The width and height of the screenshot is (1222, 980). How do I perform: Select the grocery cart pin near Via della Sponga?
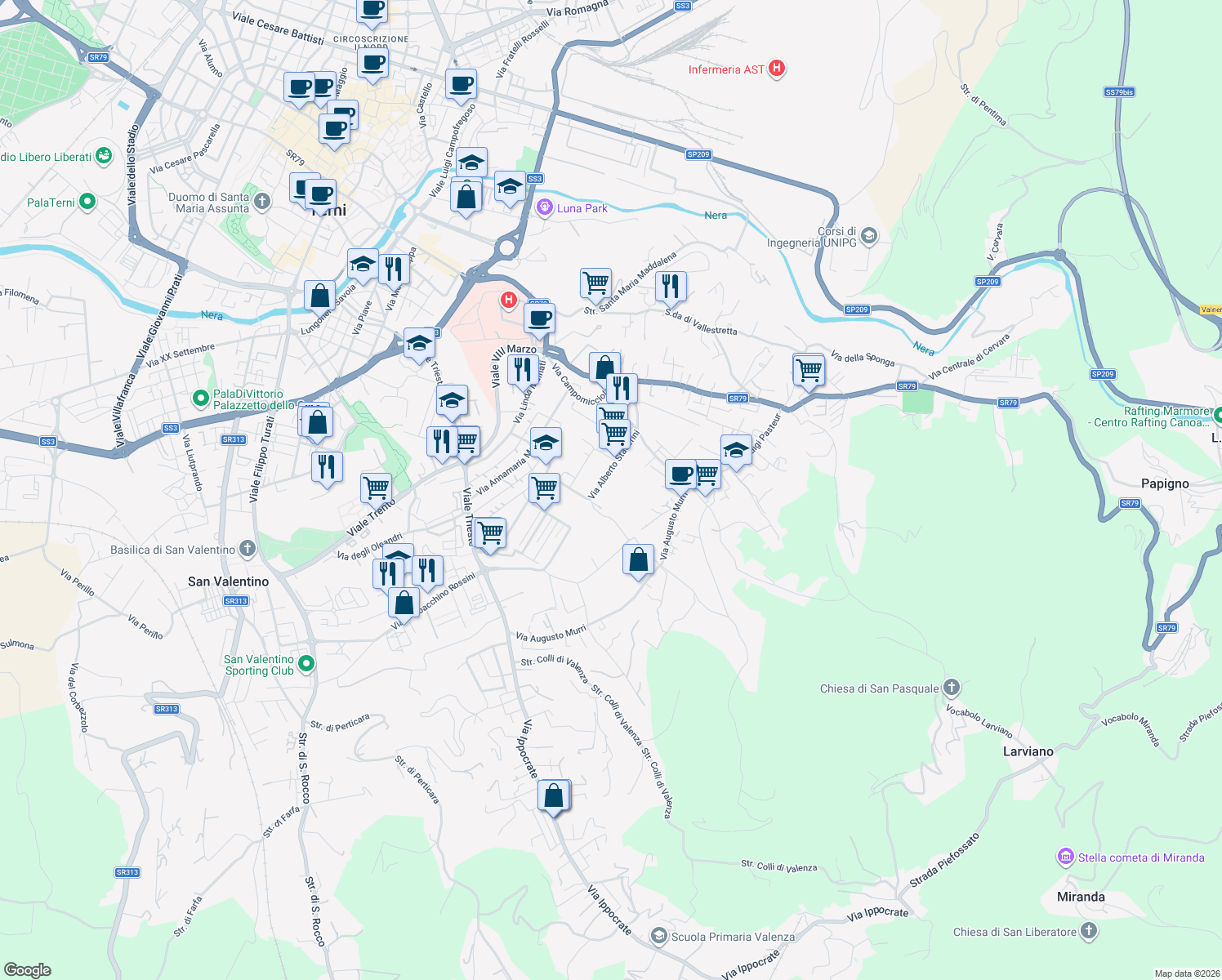[809, 372]
